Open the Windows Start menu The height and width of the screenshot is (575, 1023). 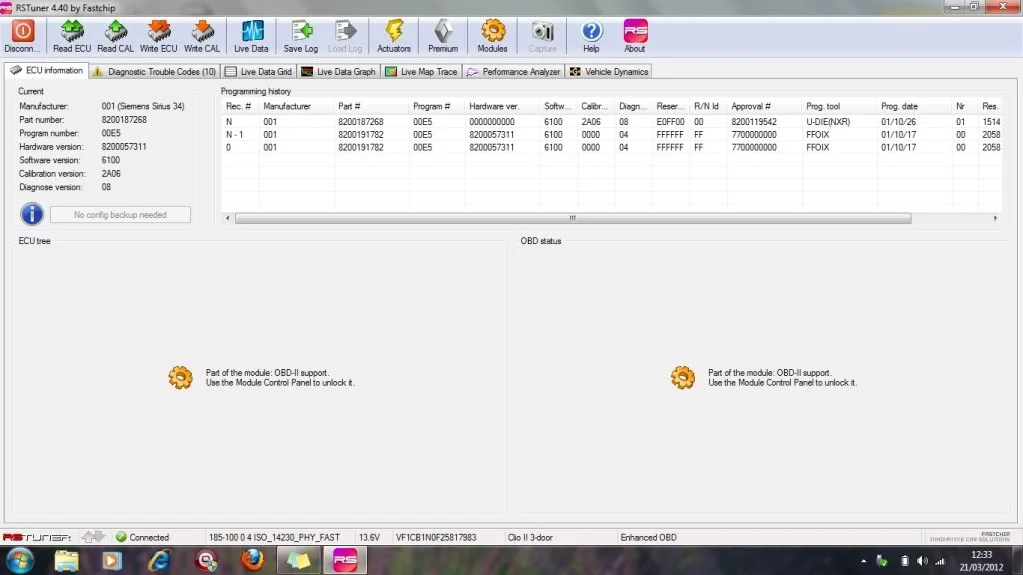tap(20, 560)
